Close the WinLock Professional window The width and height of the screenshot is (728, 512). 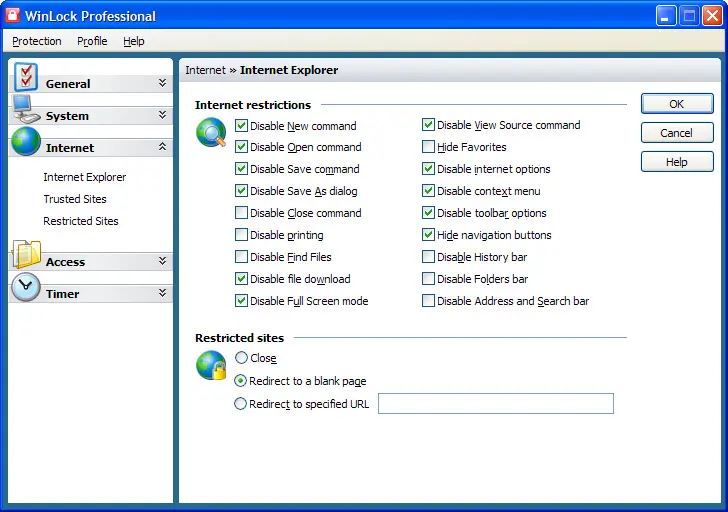pos(712,16)
